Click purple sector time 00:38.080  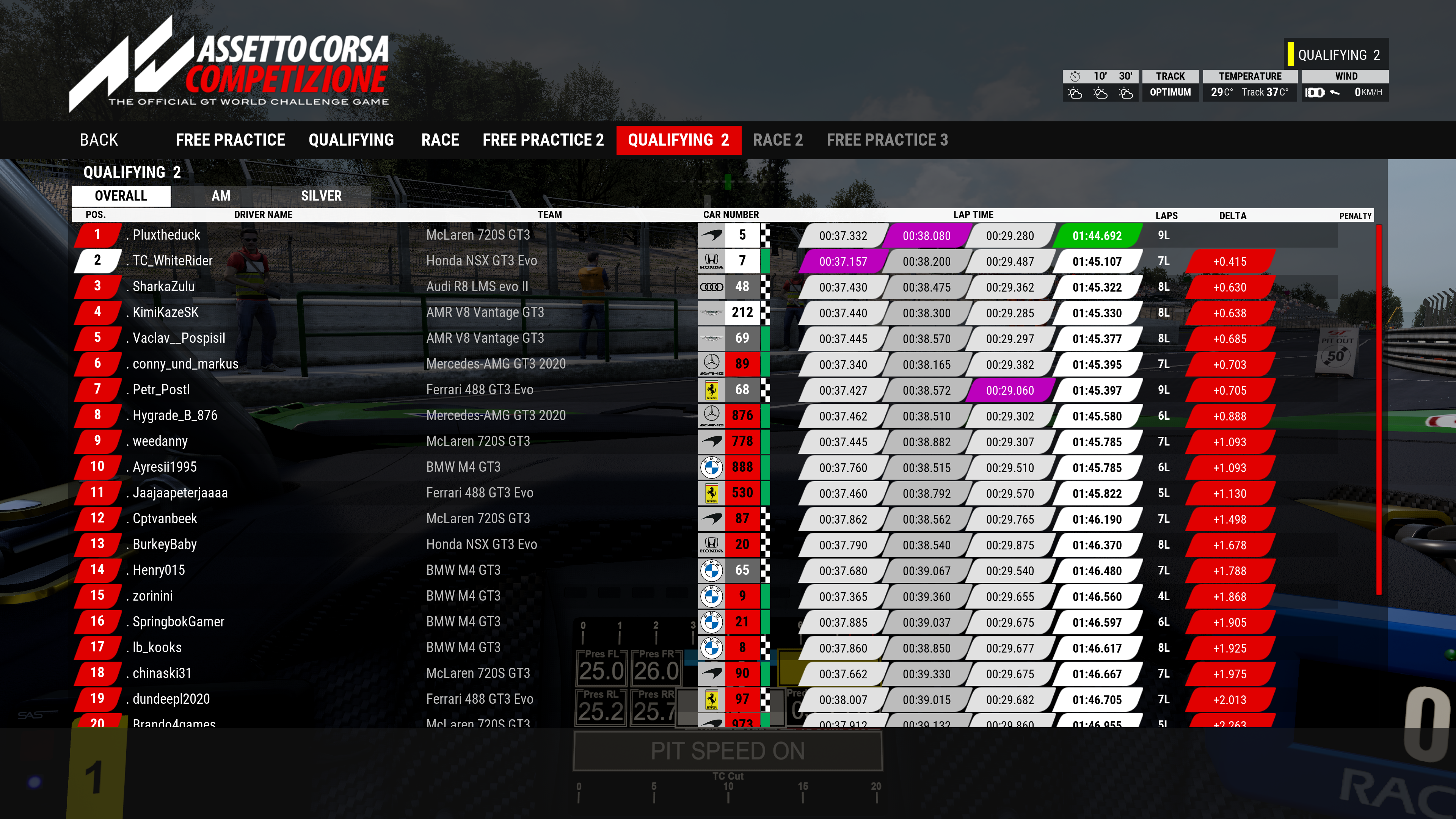pos(926,236)
